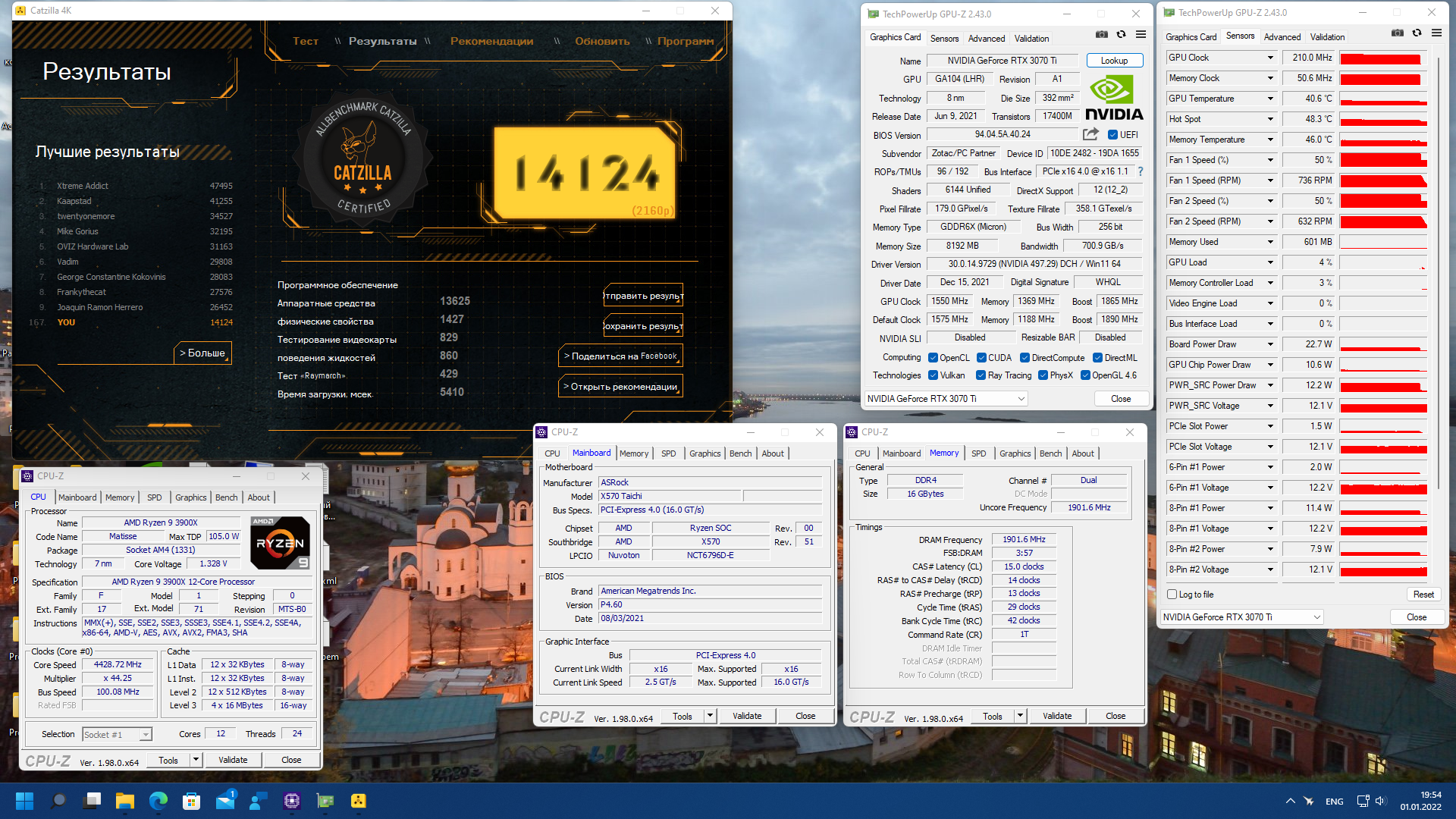Open Memory Clock sensor dropdown
Image resolution: width=1456 pixels, height=819 pixels.
tap(1270, 78)
